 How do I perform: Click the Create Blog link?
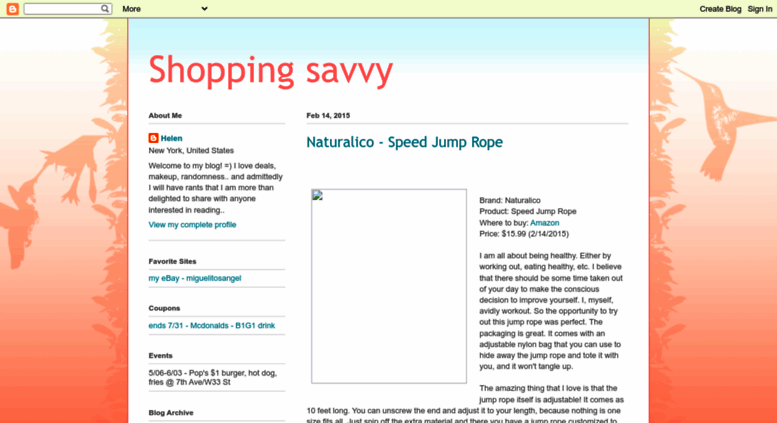[x=720, y=9]
